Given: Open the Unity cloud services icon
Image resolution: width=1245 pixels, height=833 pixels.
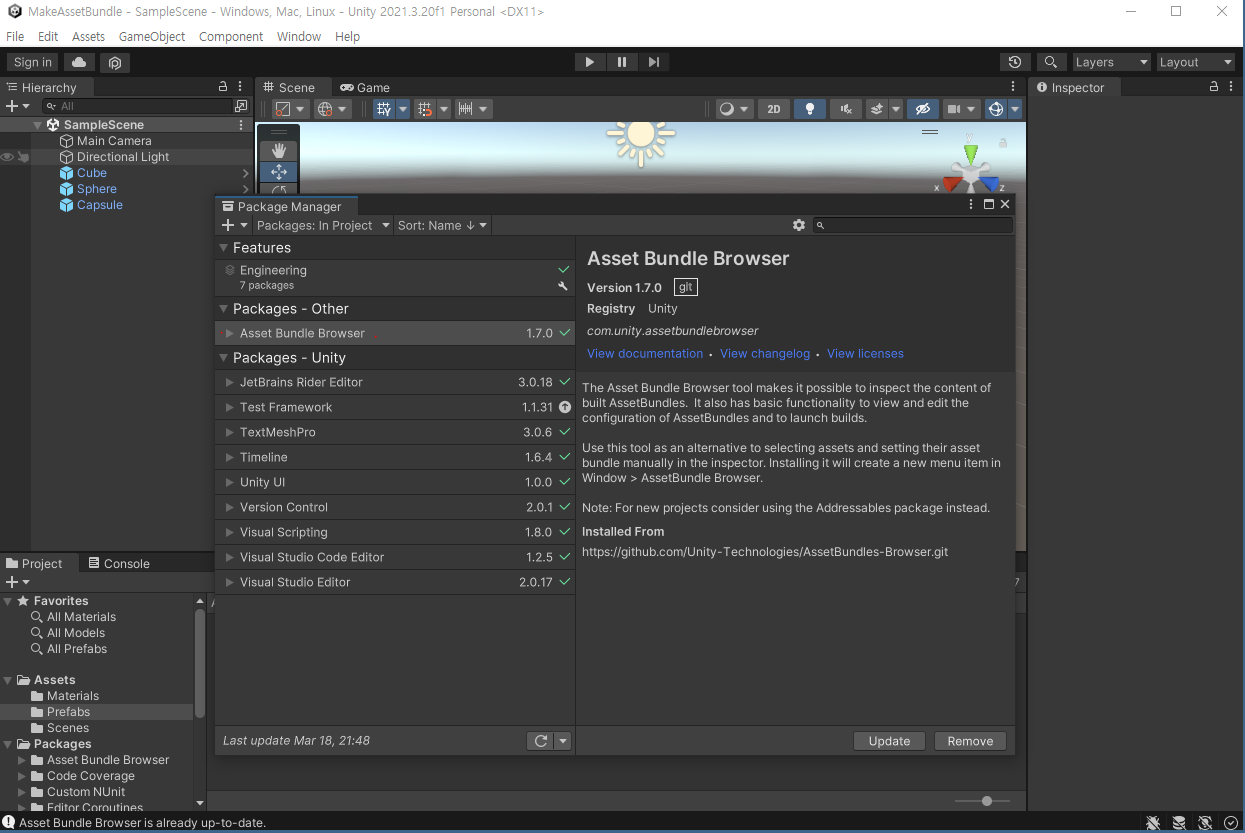Looking at the screenshot, I should click(79, 62).
